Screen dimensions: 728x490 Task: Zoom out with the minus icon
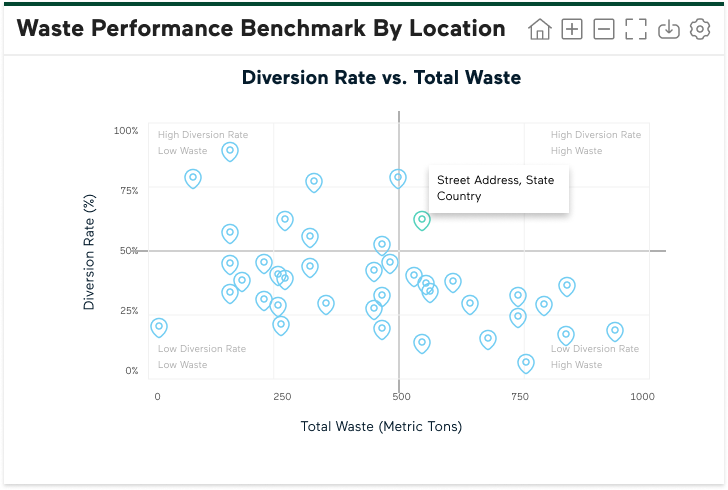coord(604,29)
